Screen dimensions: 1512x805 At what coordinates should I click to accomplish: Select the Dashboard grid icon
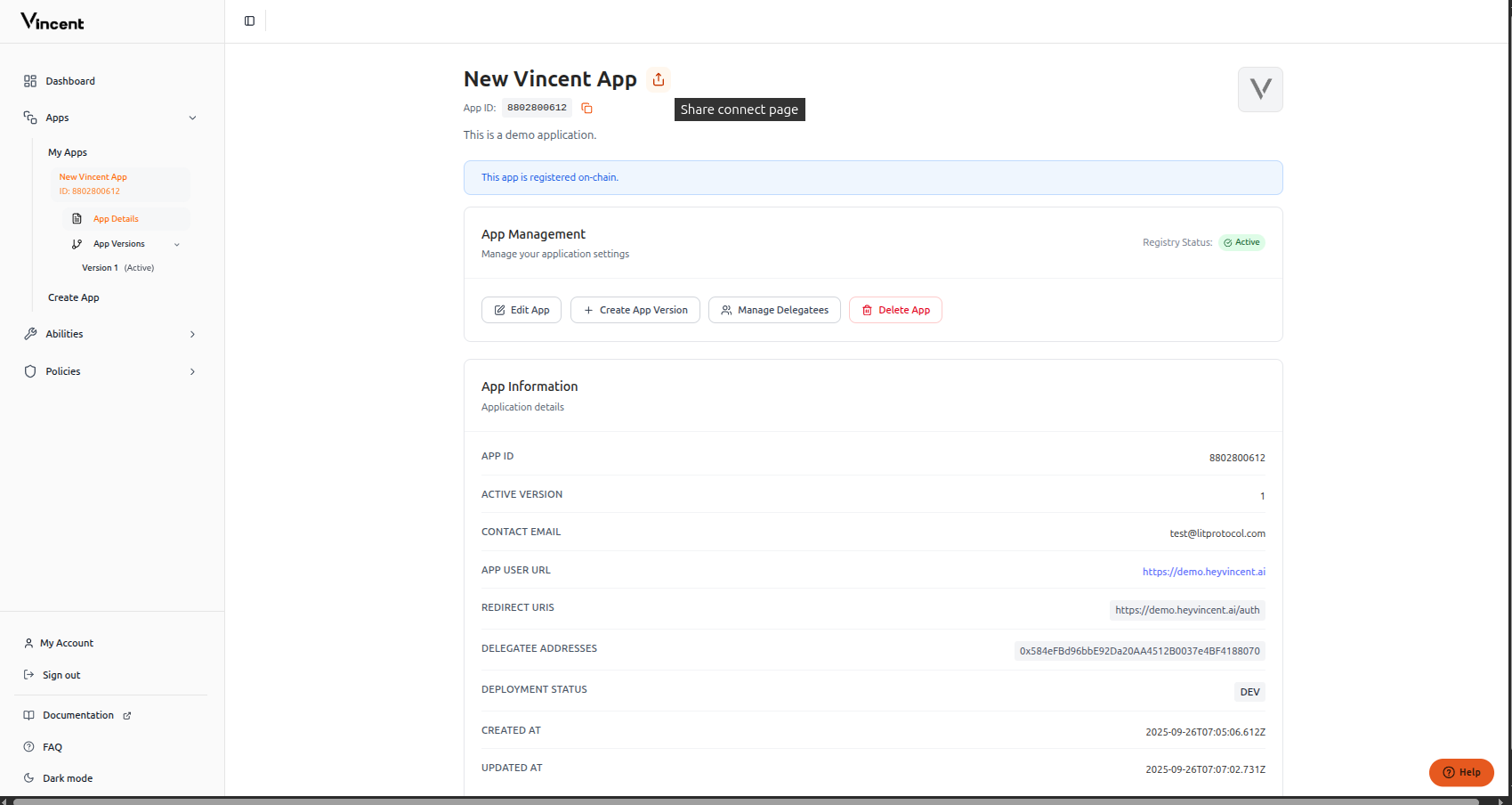click(30, 81)
